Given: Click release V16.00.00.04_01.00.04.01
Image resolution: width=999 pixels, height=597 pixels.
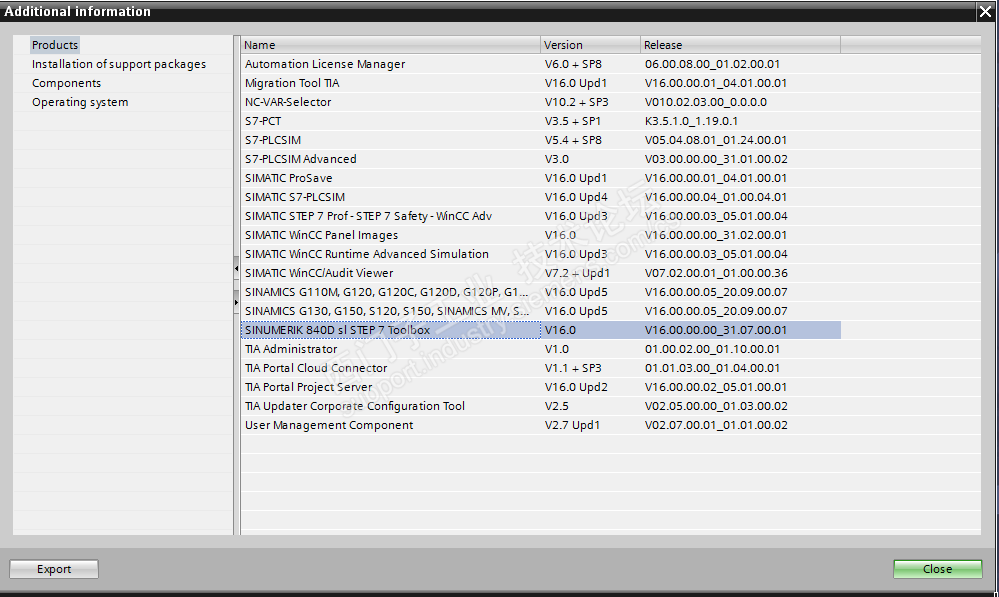Looking at the screenshot, I should pos(715,197).
